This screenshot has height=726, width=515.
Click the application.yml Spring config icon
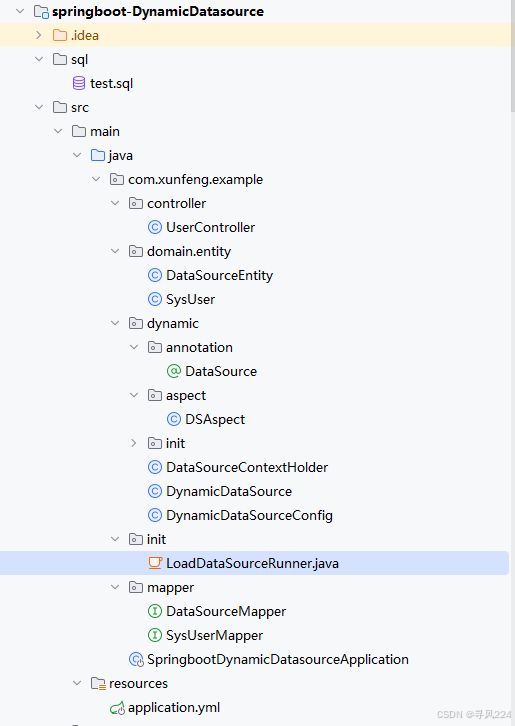[117, 707]
